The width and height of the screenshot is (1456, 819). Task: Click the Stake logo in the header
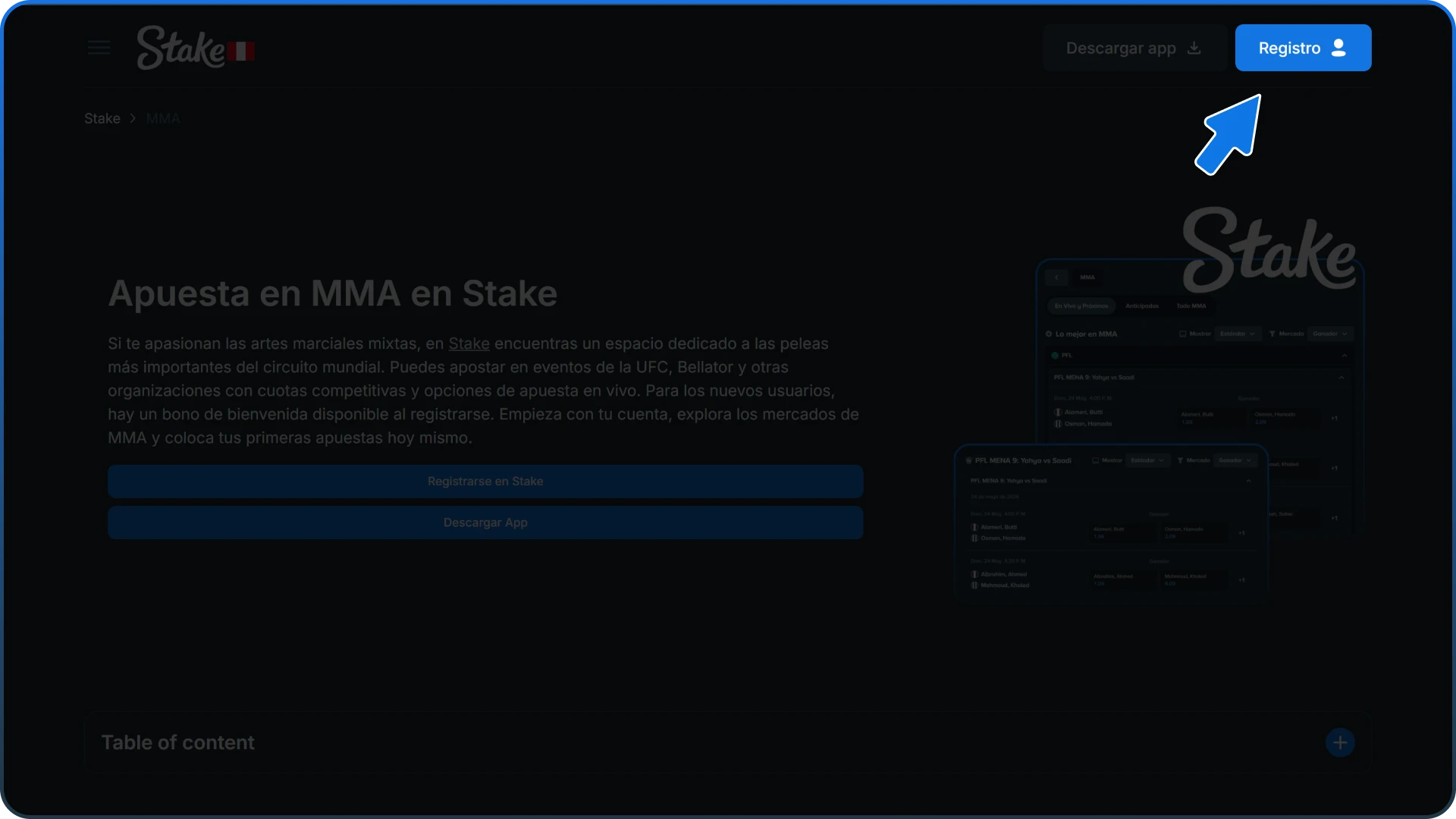click(x=195, y=48)
